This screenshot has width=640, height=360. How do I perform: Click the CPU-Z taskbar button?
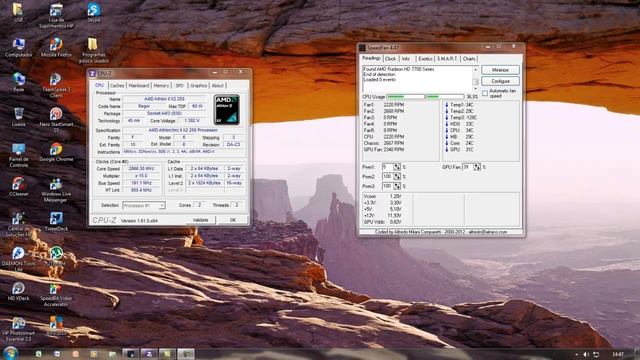(x=149, y=354)
